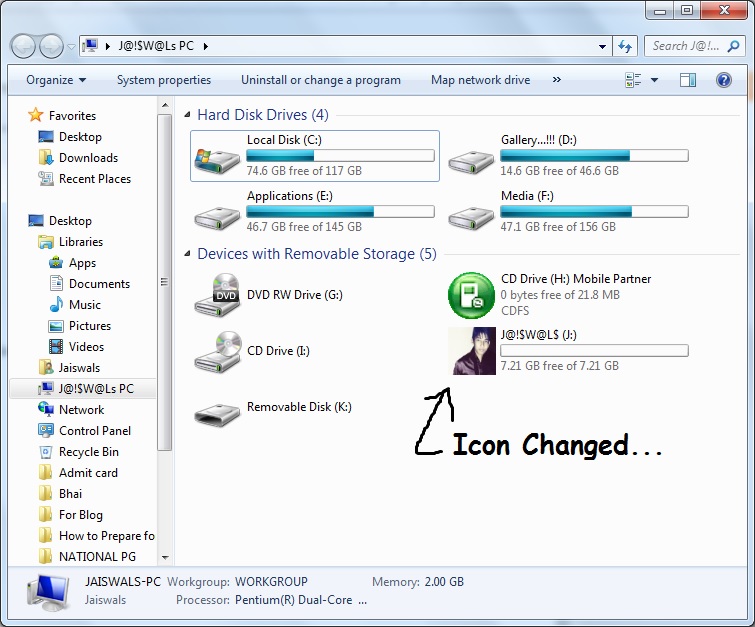
Task: Select Media (F:) drive icon
Action: (x=471, y=218)
